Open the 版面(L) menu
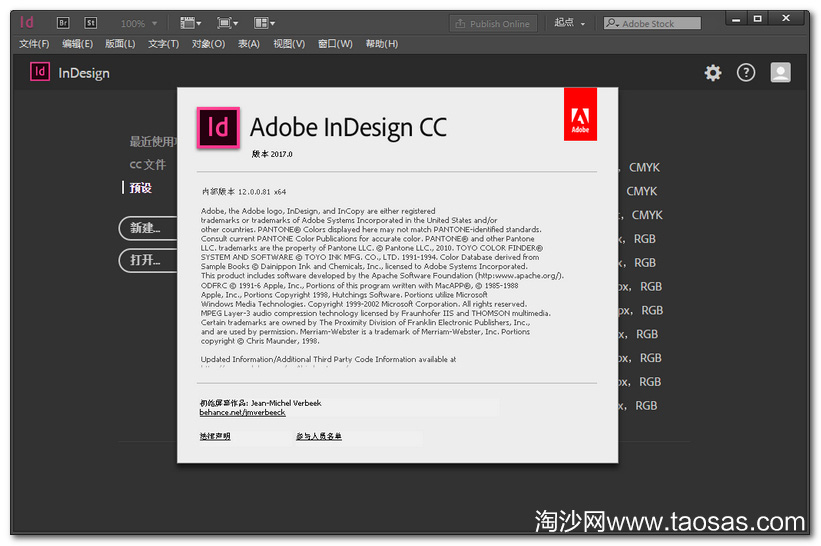 120,44
